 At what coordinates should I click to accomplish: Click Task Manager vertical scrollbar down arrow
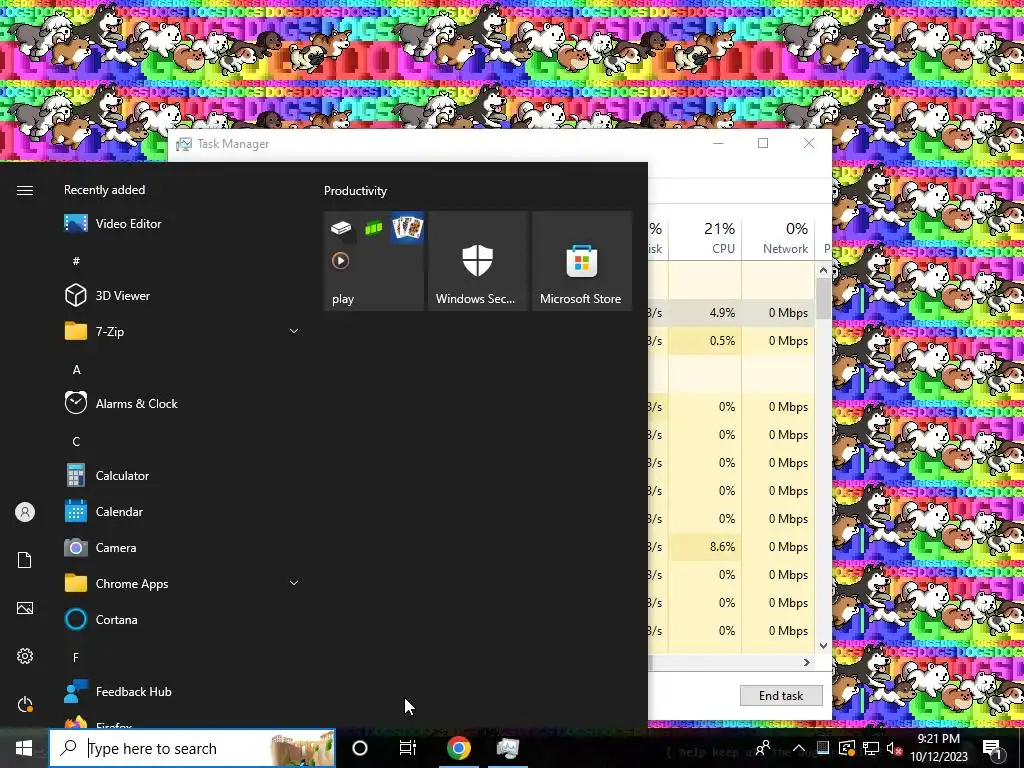(x=823, y=645)
